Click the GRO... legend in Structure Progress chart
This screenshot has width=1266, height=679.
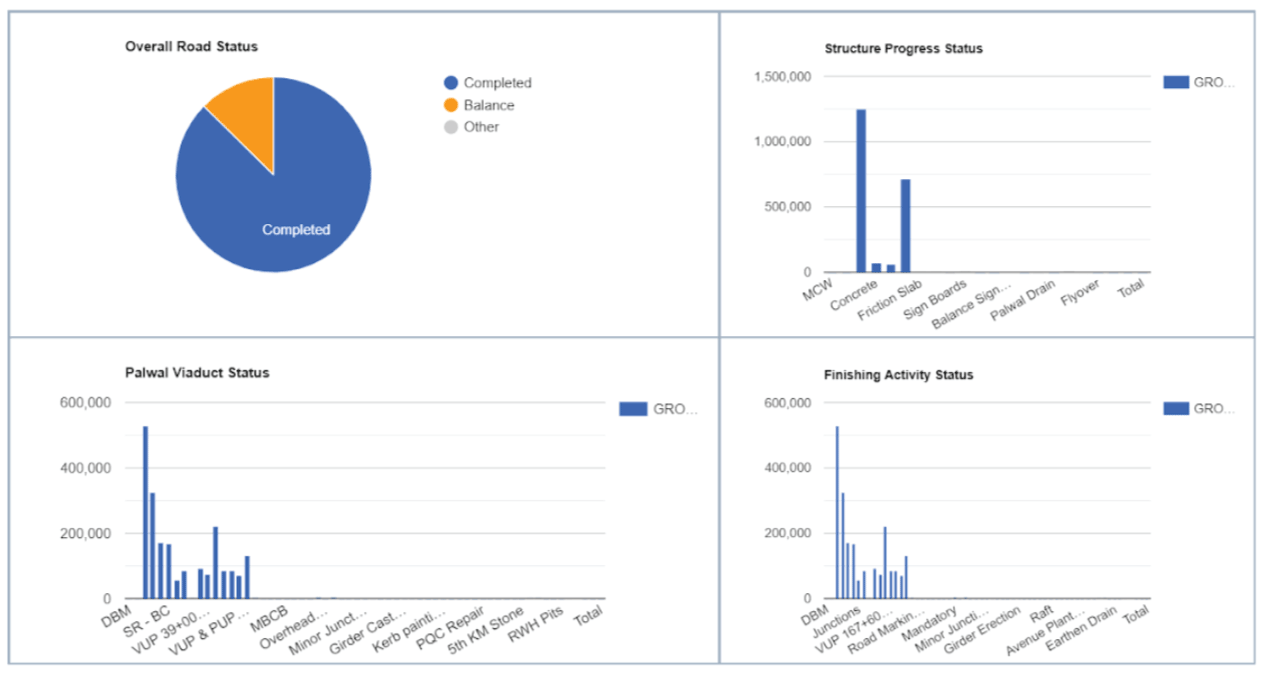(1199, 82)
